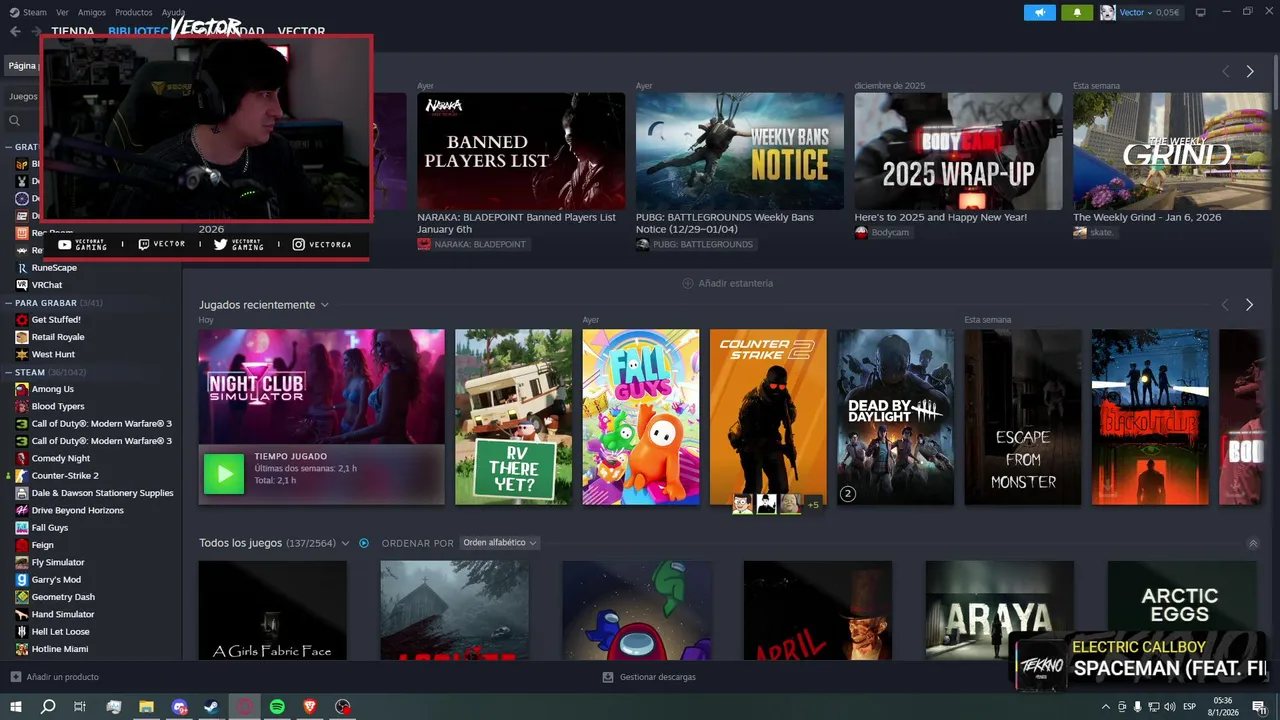Screen dimensions: 1280x720
Task: Open the Productos menu
Action: click(134, 12)
